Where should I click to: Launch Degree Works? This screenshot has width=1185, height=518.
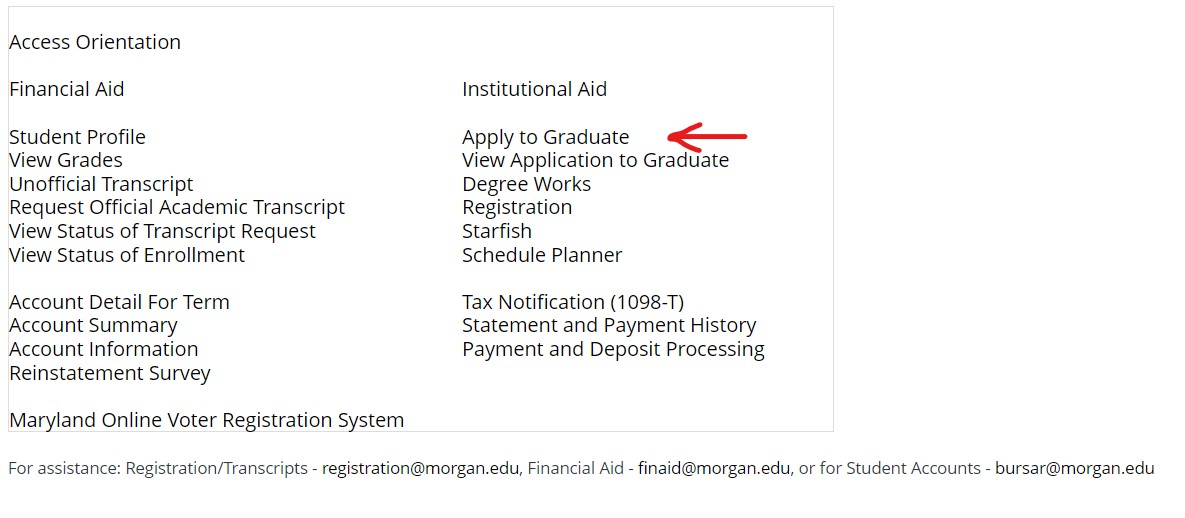point(526,184)
